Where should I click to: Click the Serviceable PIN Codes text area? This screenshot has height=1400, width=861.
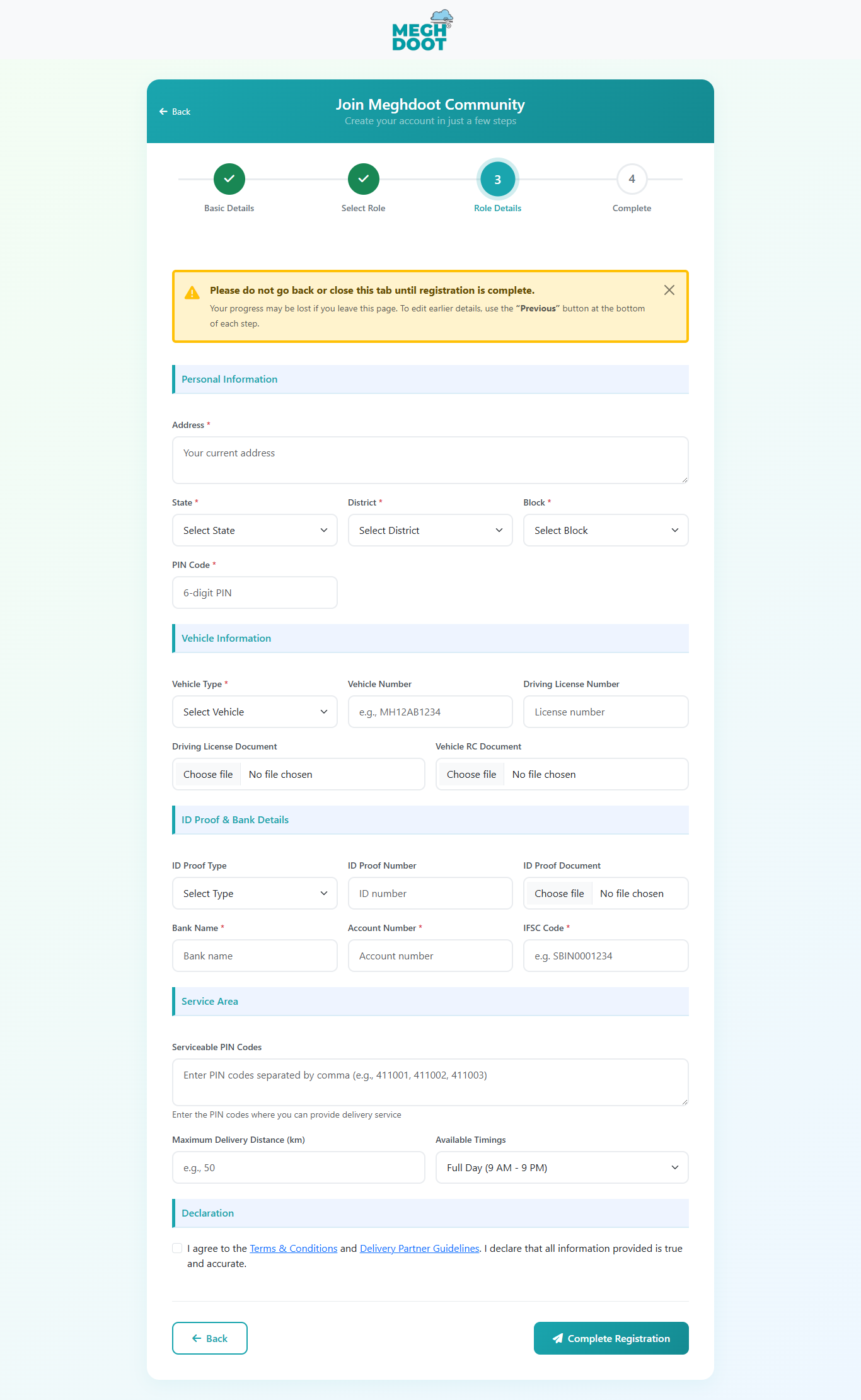[x=430, y=1082]
